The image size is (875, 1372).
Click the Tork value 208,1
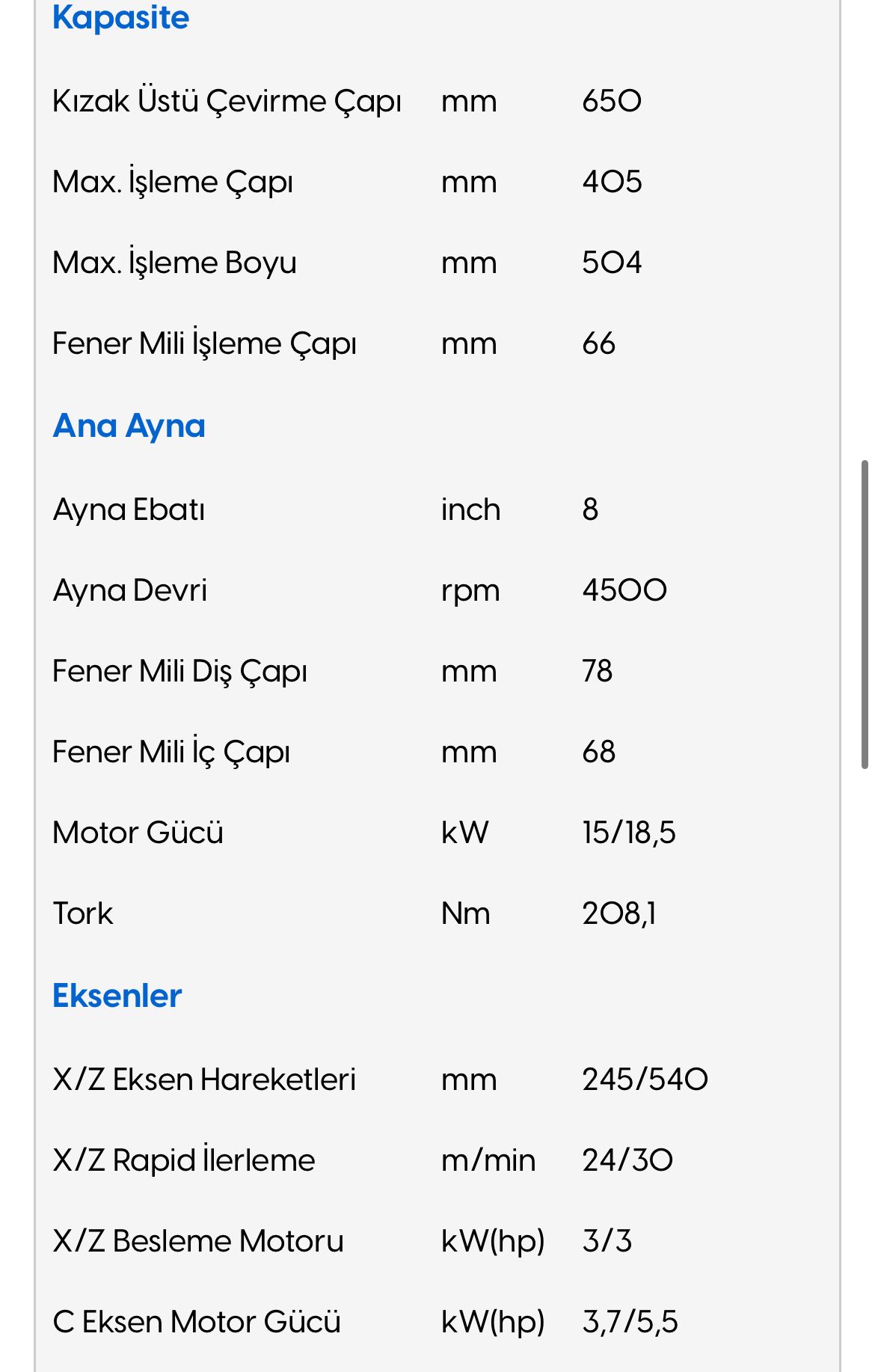click(619, 913)
